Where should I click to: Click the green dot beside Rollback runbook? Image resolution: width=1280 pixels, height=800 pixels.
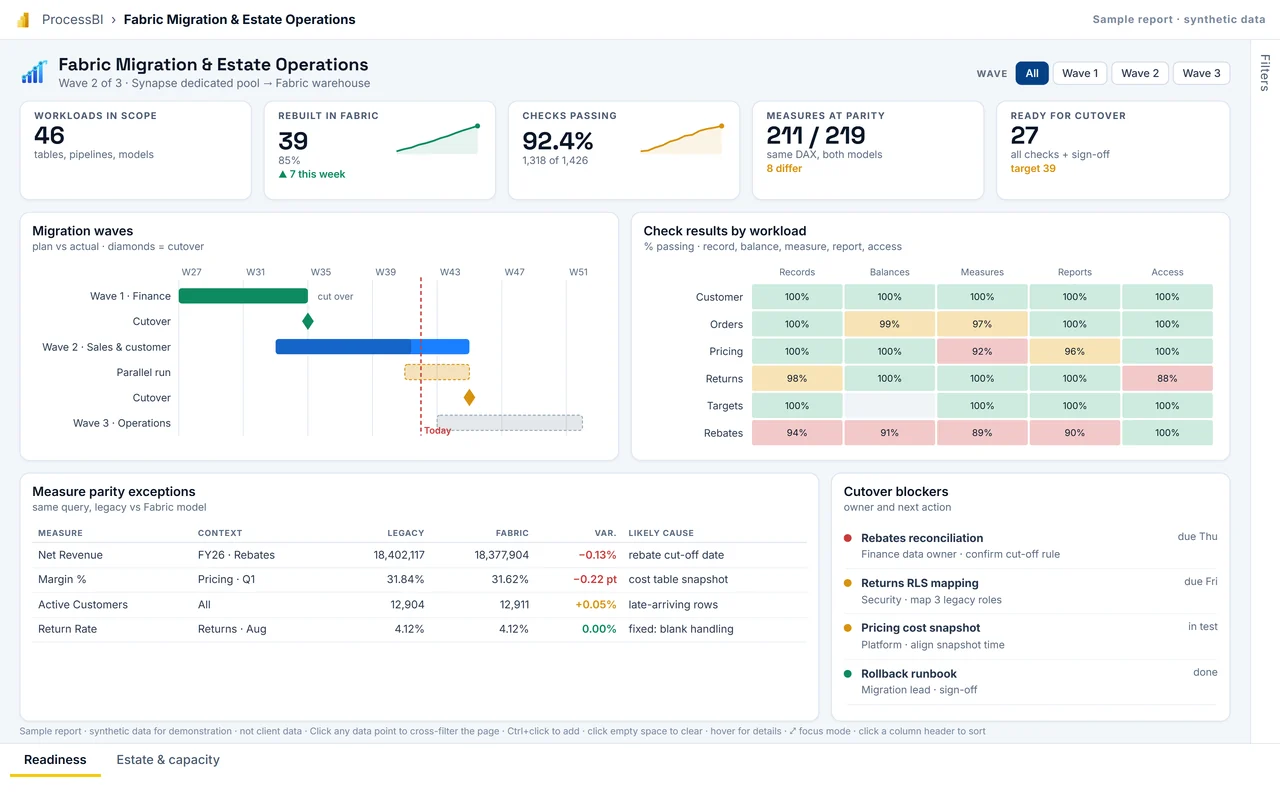tap(848, 674)
